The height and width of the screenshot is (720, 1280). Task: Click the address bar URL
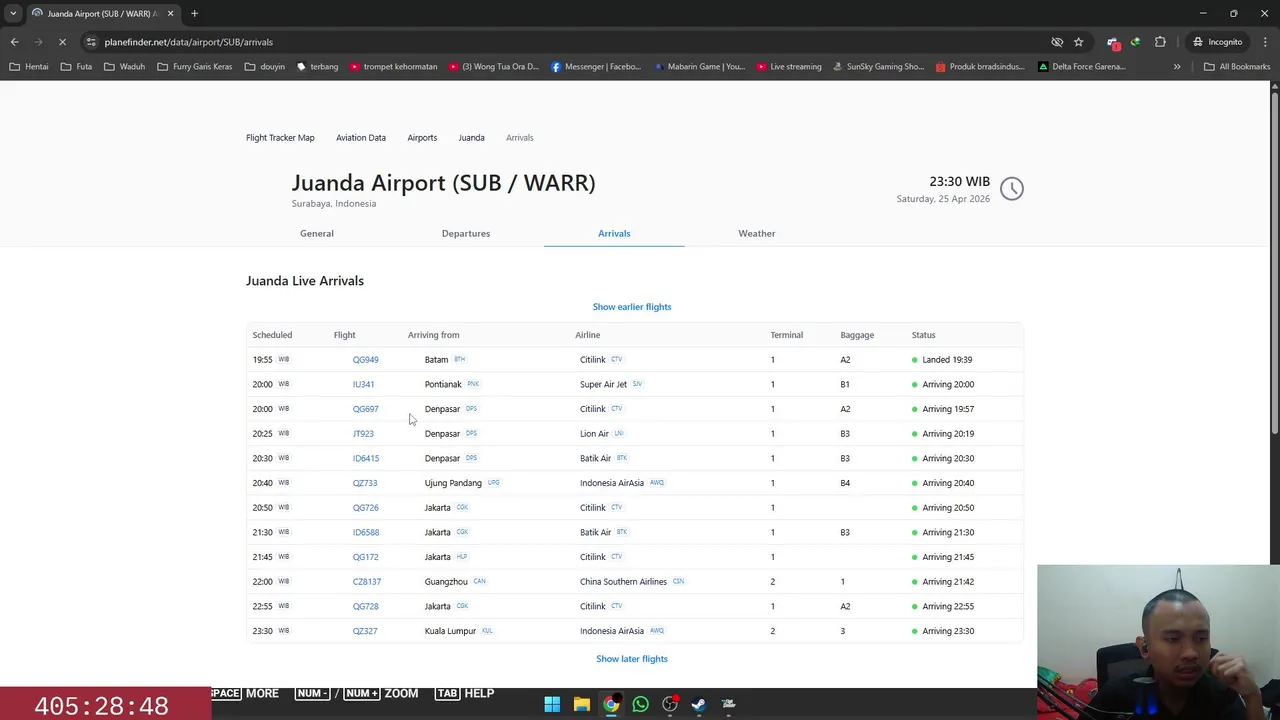(188, 42)
